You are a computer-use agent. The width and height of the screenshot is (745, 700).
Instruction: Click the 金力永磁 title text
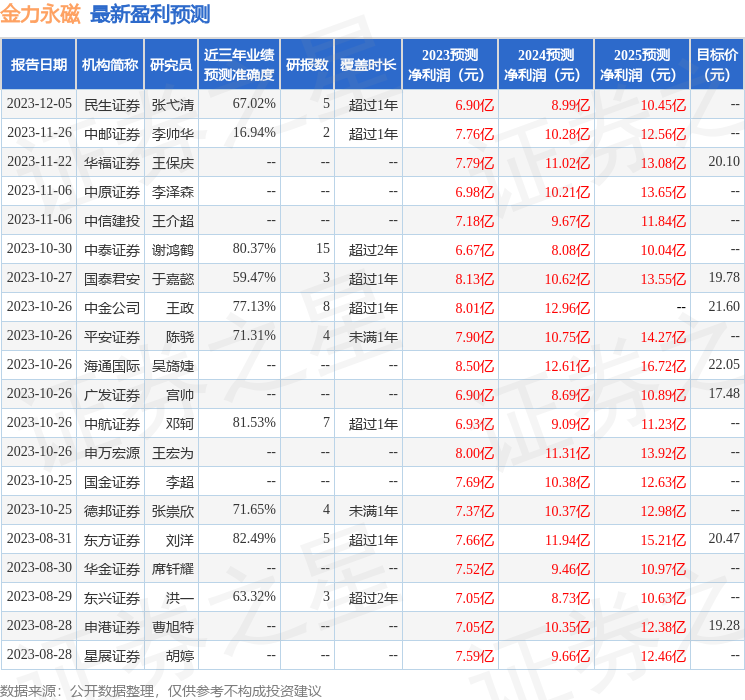[41, 14]
